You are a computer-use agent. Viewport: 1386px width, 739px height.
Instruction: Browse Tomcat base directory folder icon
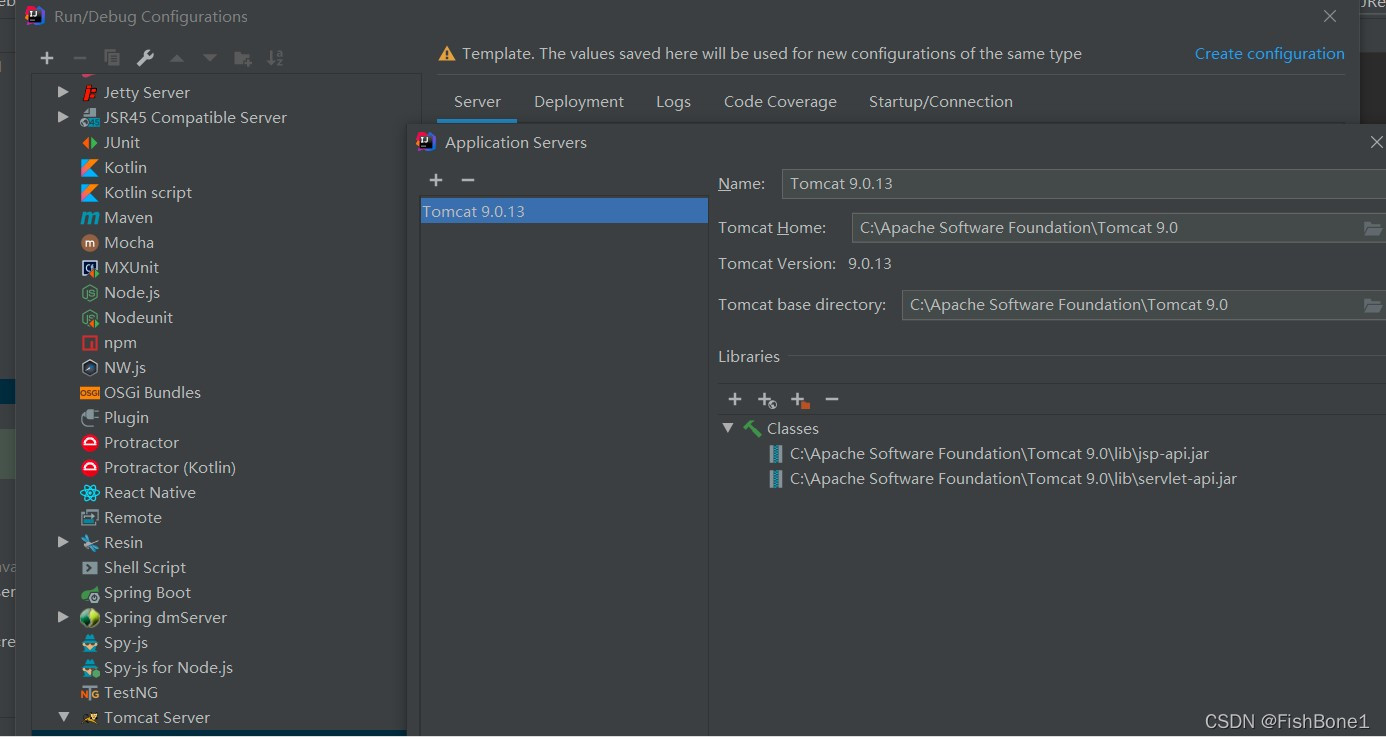[x=1373, y=305]
